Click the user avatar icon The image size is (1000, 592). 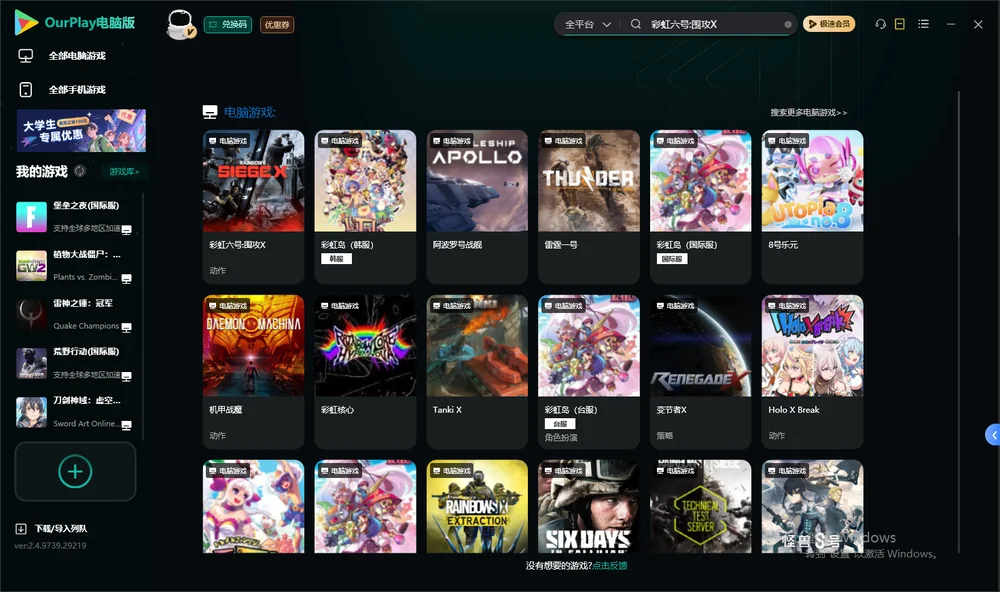[180, 25]
